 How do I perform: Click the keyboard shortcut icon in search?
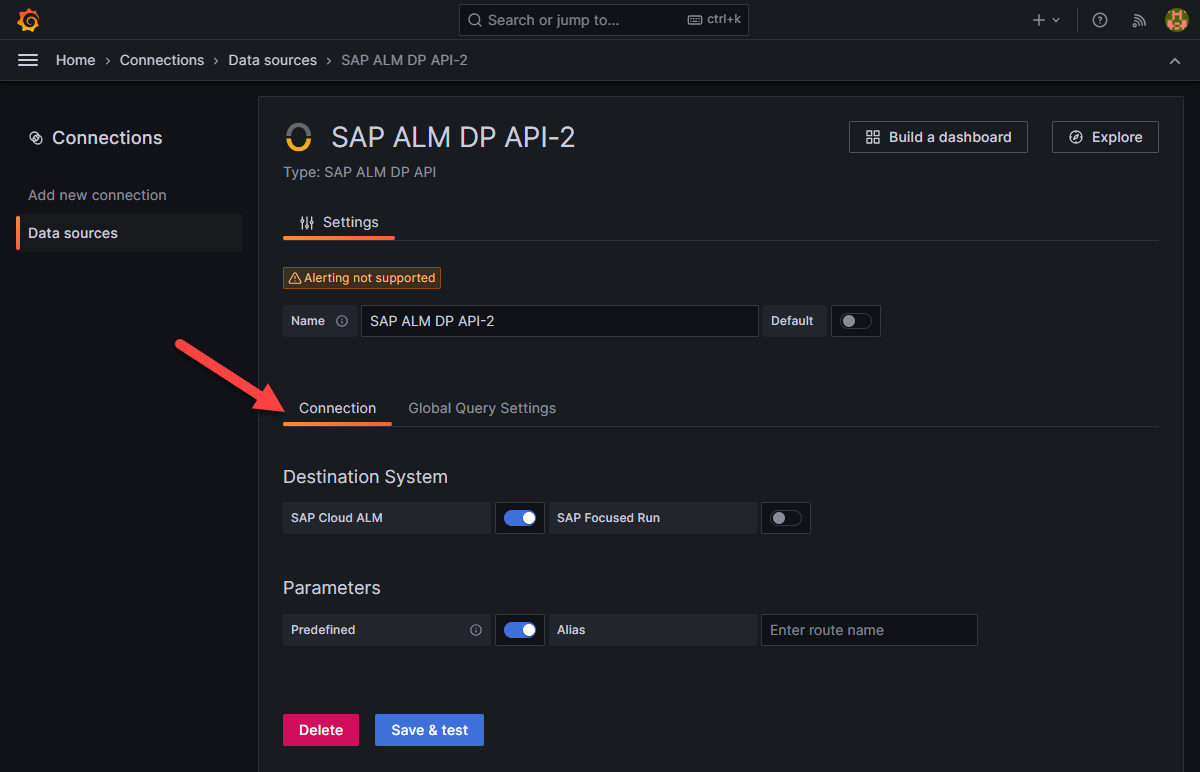[696, 20]
